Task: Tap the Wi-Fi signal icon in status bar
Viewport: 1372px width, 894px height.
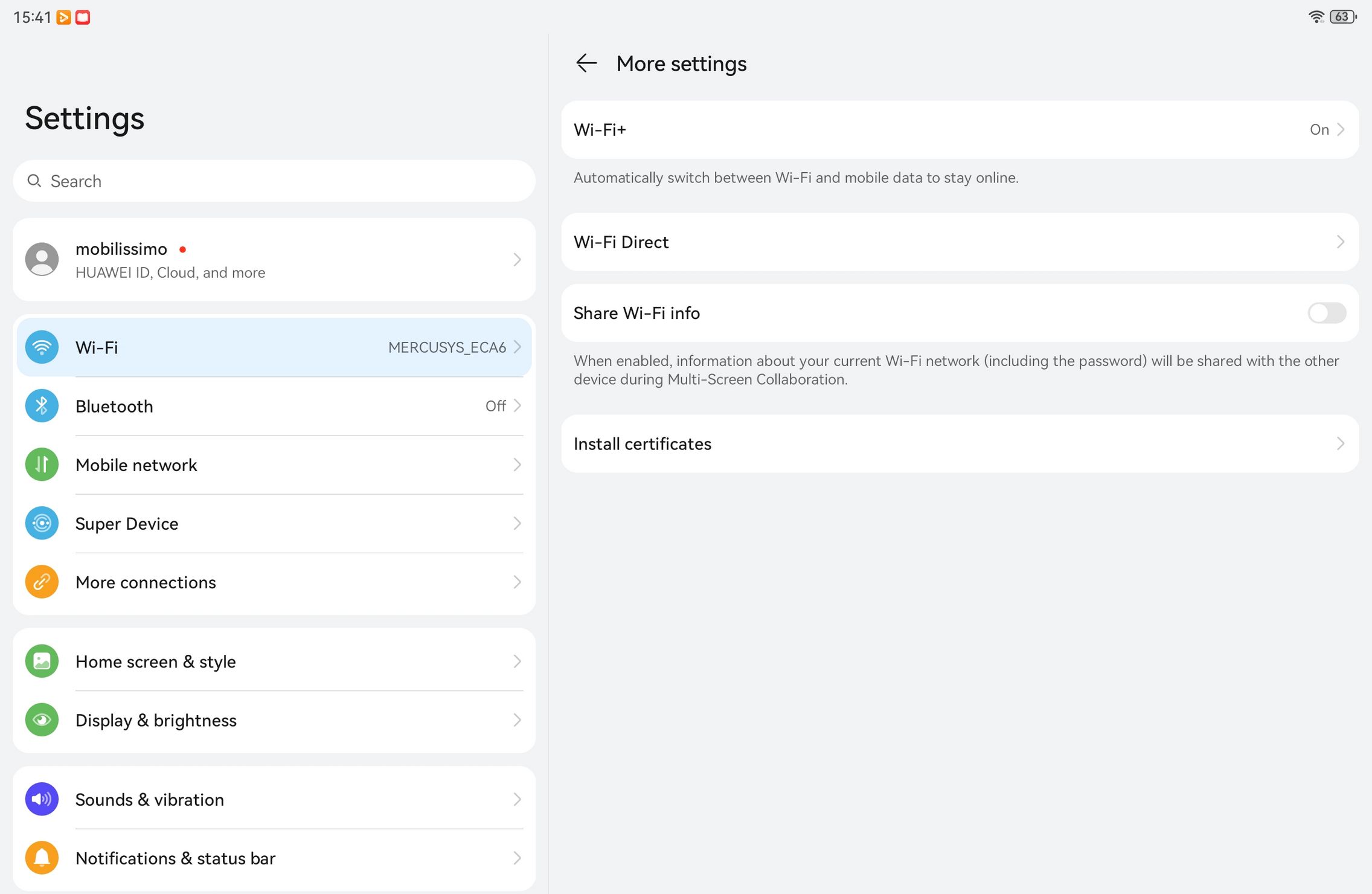Action: click(x=1316, y=17)
